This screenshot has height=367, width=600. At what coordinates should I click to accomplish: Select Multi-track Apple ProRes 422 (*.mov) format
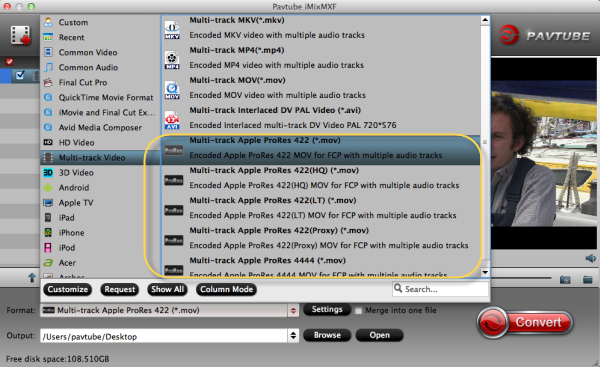pyautogui.click(x=321, y=150)
